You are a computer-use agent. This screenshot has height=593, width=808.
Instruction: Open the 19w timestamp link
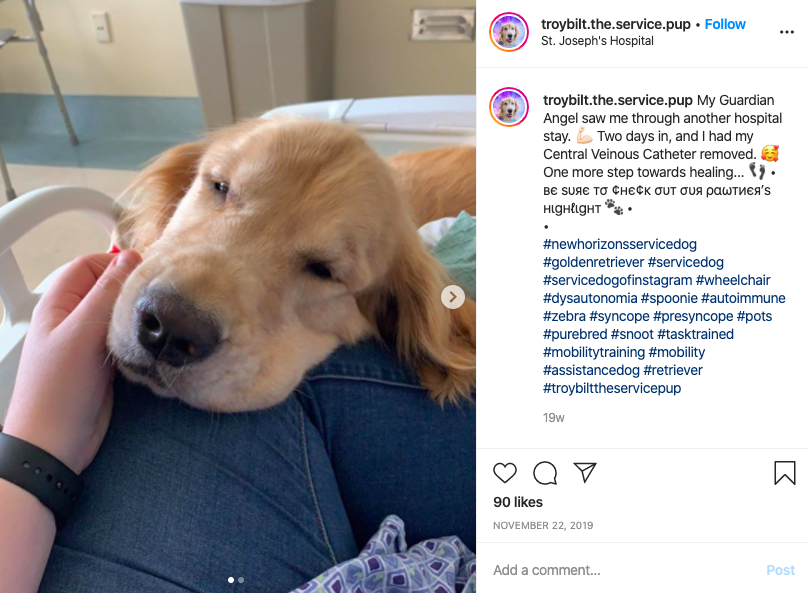pyautogui.click(x=553, y=418)
